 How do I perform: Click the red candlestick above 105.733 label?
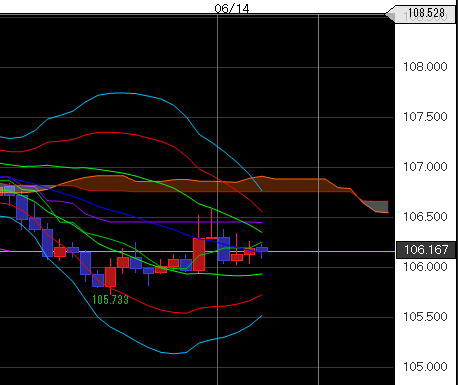pos(110,277)
